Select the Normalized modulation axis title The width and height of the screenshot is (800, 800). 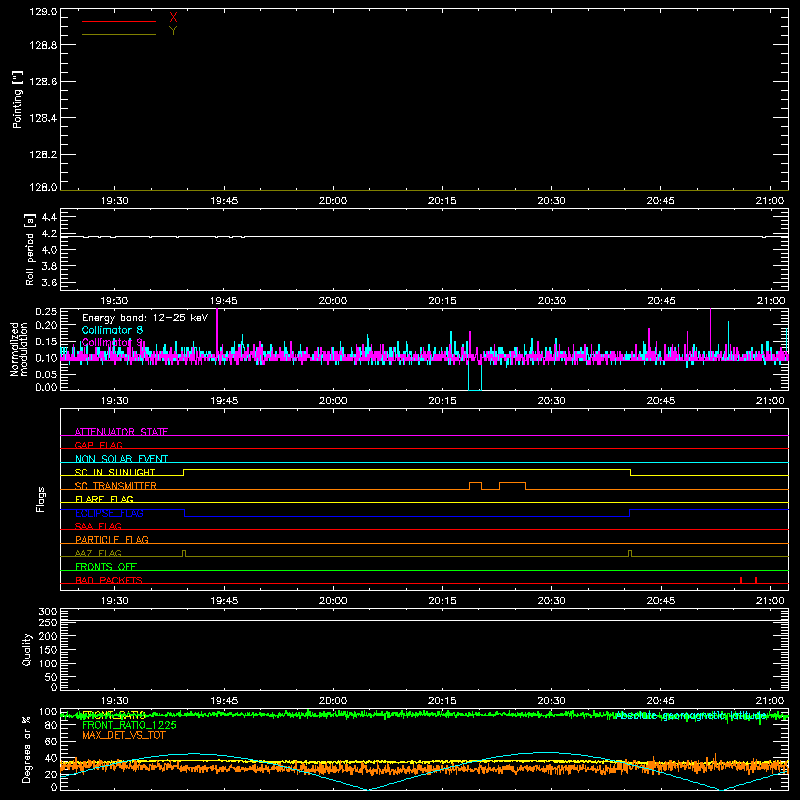coord(19,349)
